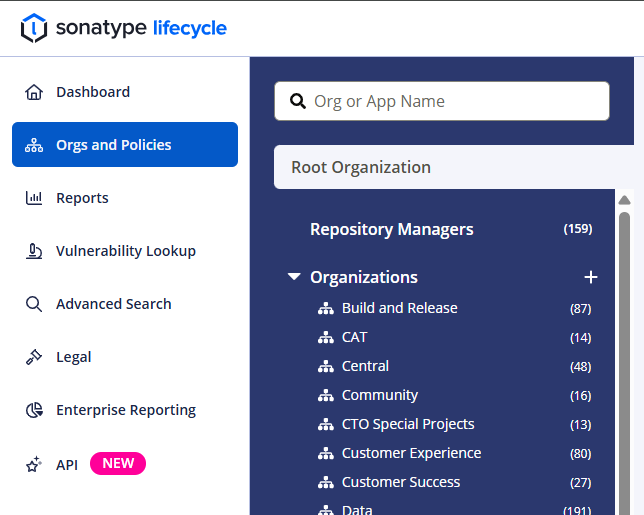Open the Legal section

pyautogui.click(x=125, y=357)
